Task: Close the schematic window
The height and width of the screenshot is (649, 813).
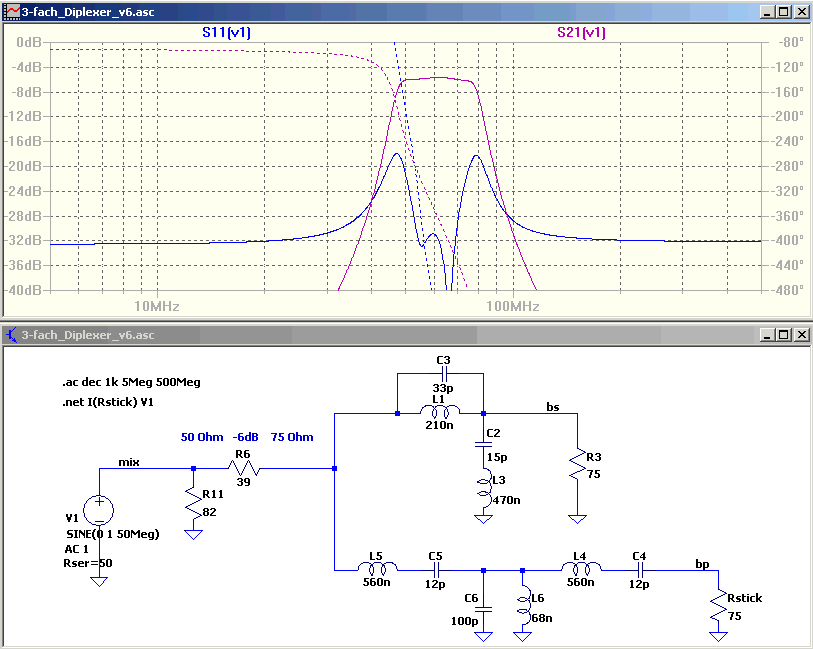Action: click(x=801, y=335)
